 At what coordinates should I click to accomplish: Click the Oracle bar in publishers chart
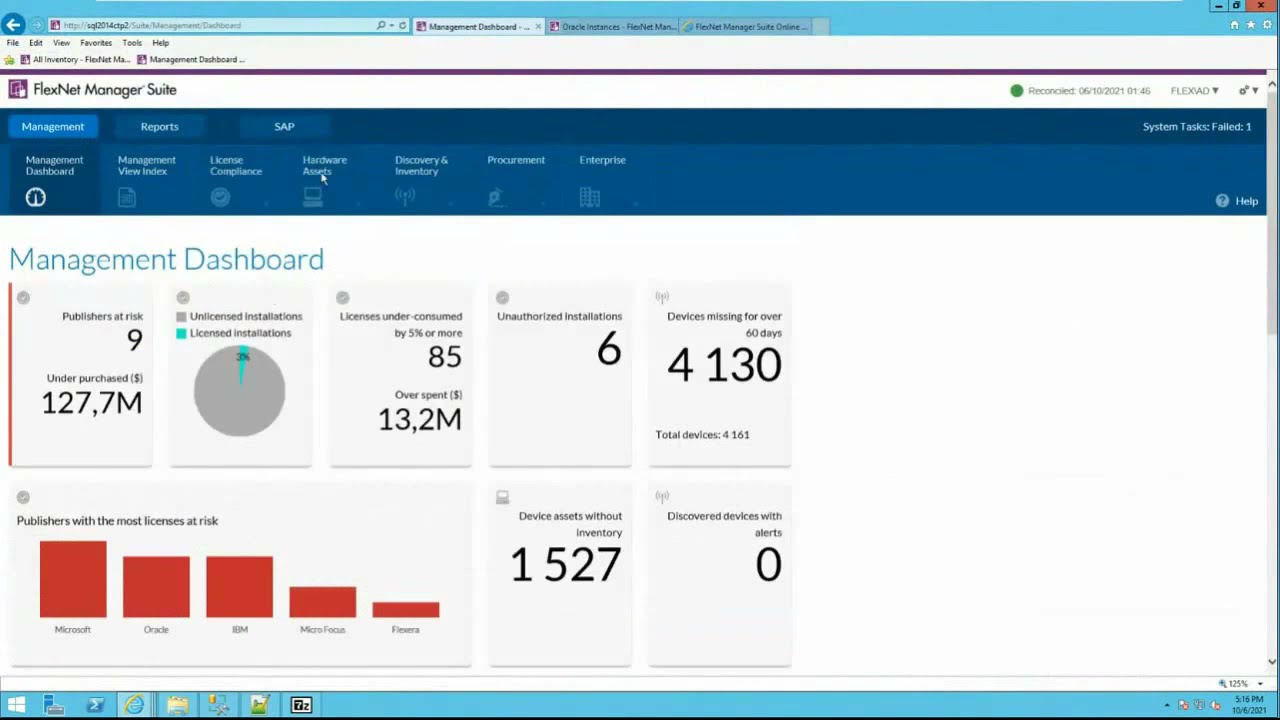pos(156,587)
